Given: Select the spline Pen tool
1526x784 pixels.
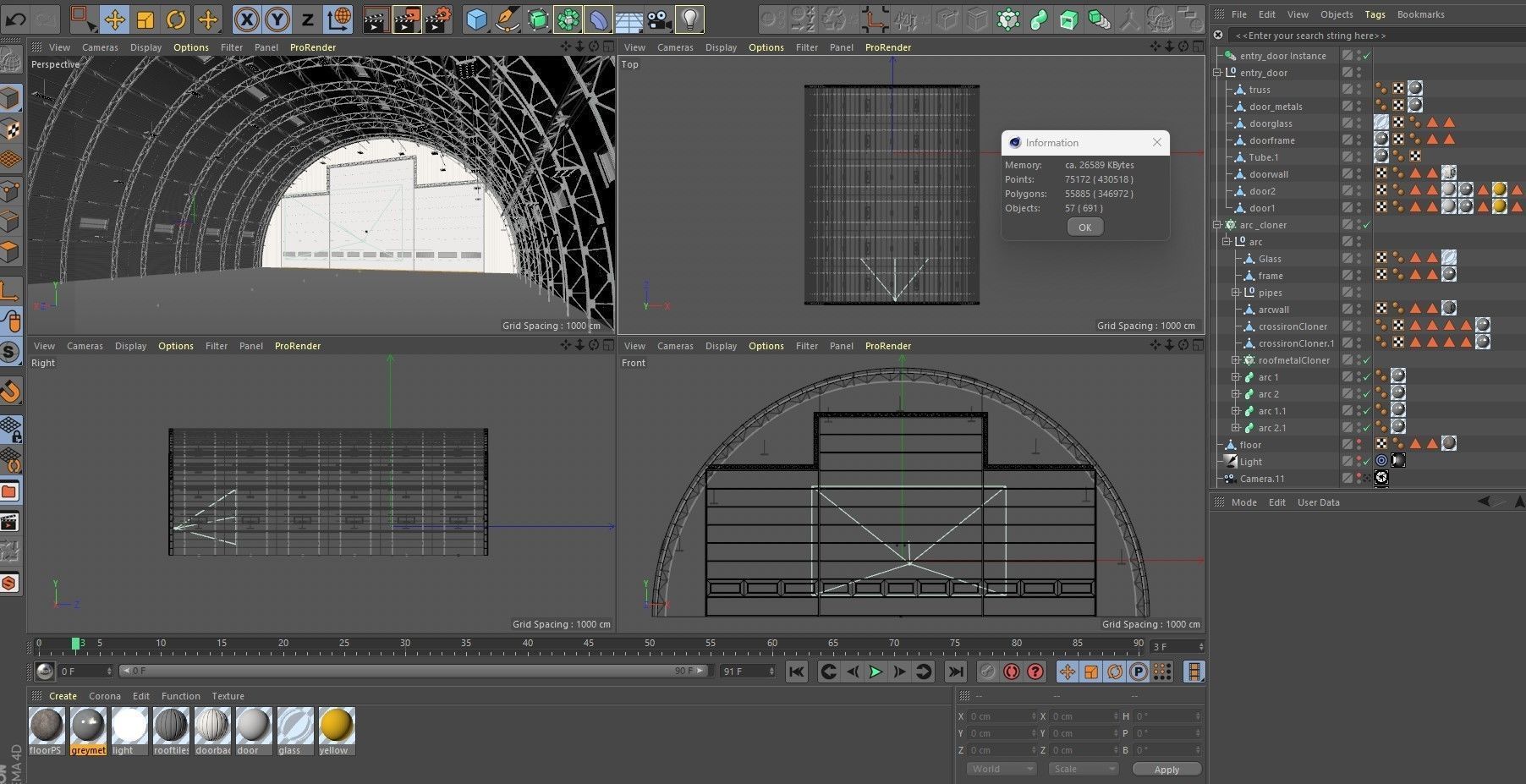Looking at the screenshot, I should [508, 19].
